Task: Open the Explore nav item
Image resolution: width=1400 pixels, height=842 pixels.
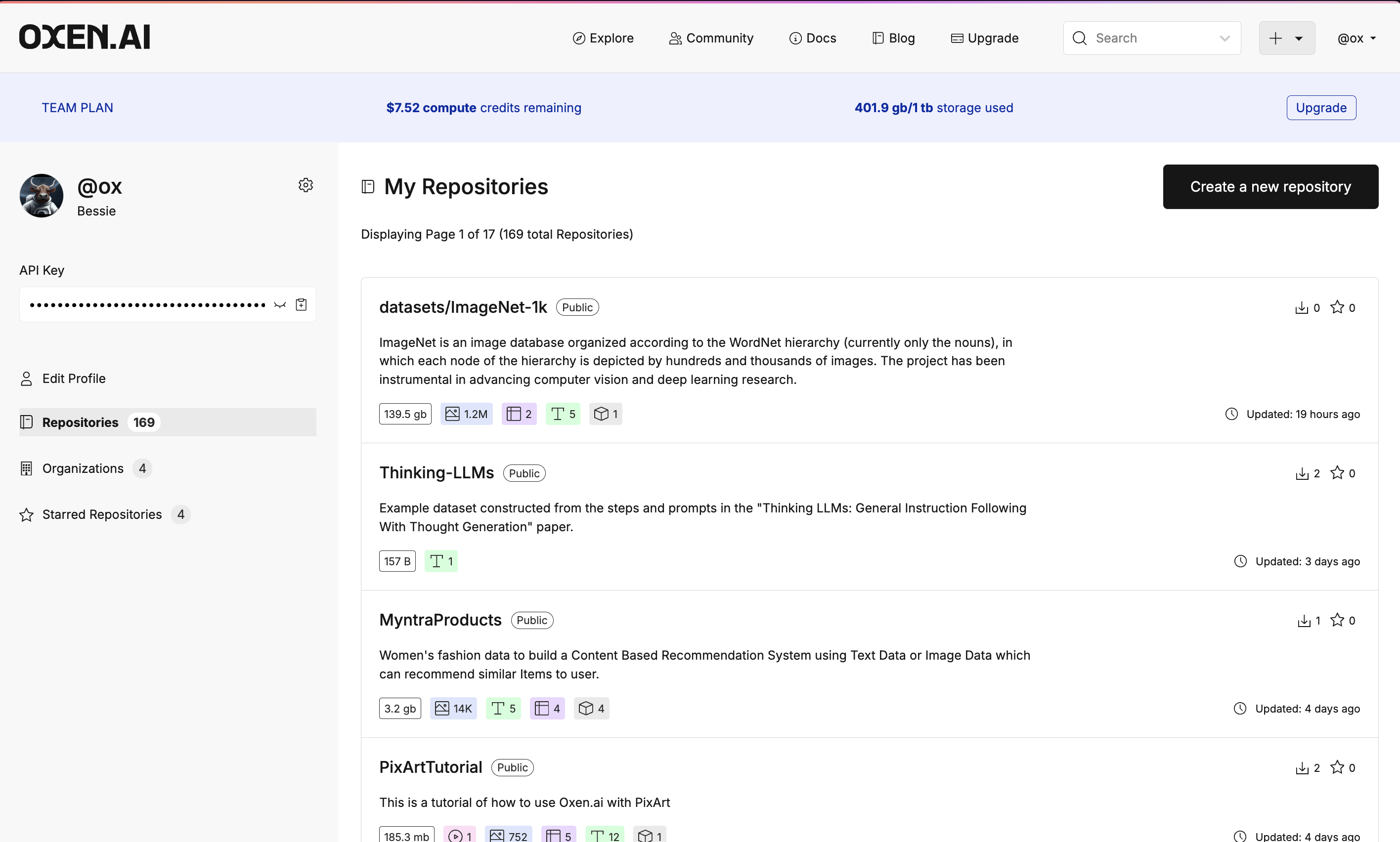Action: point(603,39)
